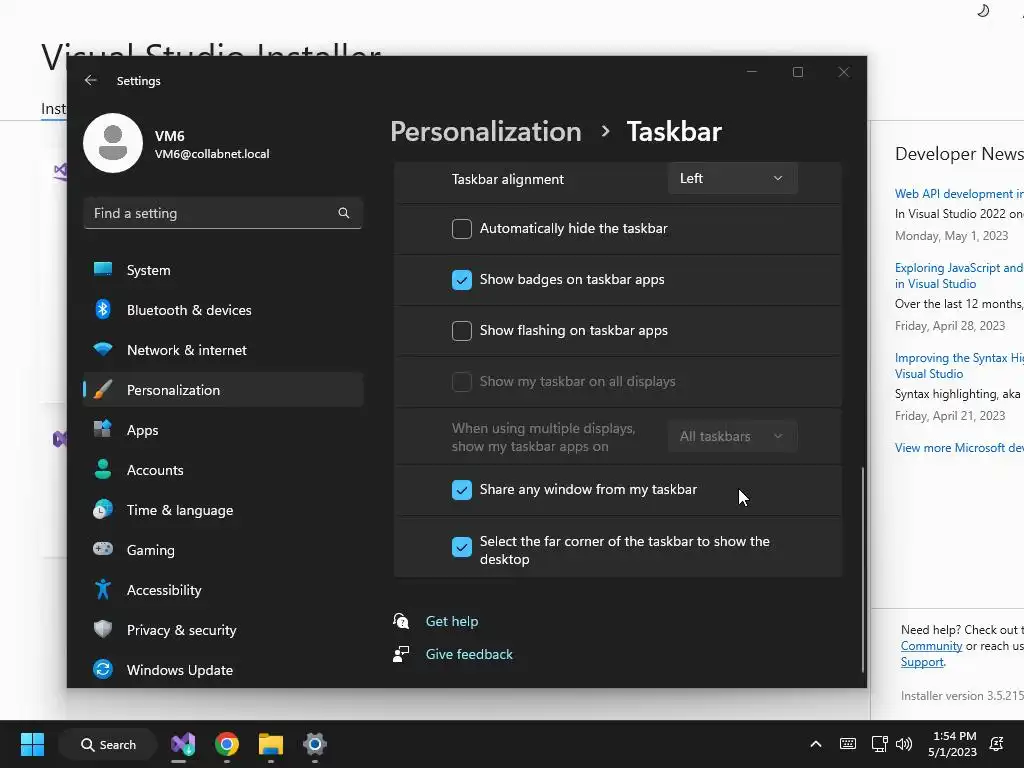Click the search magnifier in Find a setting
This screenshot has height=768, width=1024.
click(344, 213)
